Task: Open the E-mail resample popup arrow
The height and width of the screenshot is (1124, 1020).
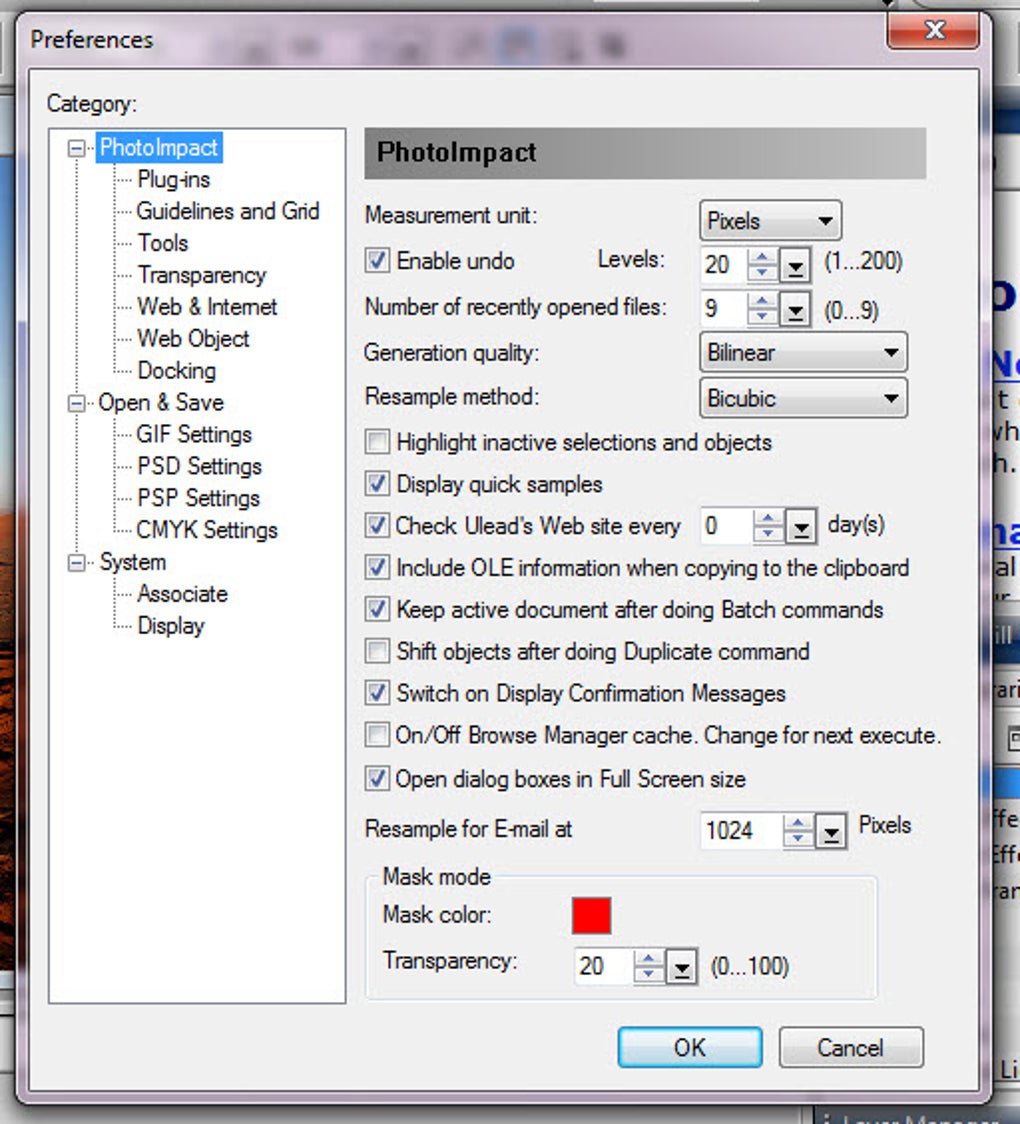Action: coord(831,832)
